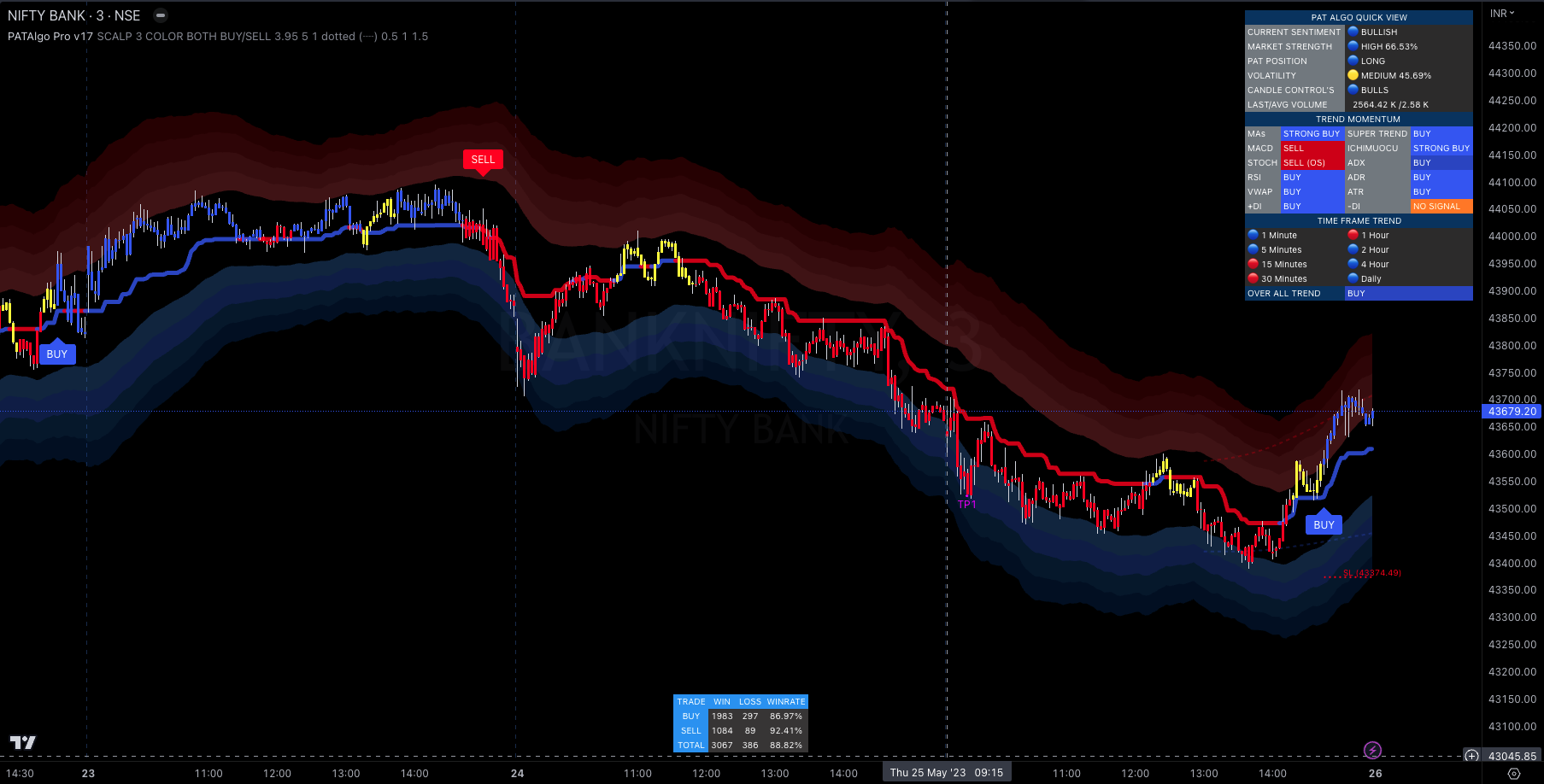Click the WINRATE column header in stats table
Image resolution: width=1544 pixels, height=784 pixels.
coord(786,702)
